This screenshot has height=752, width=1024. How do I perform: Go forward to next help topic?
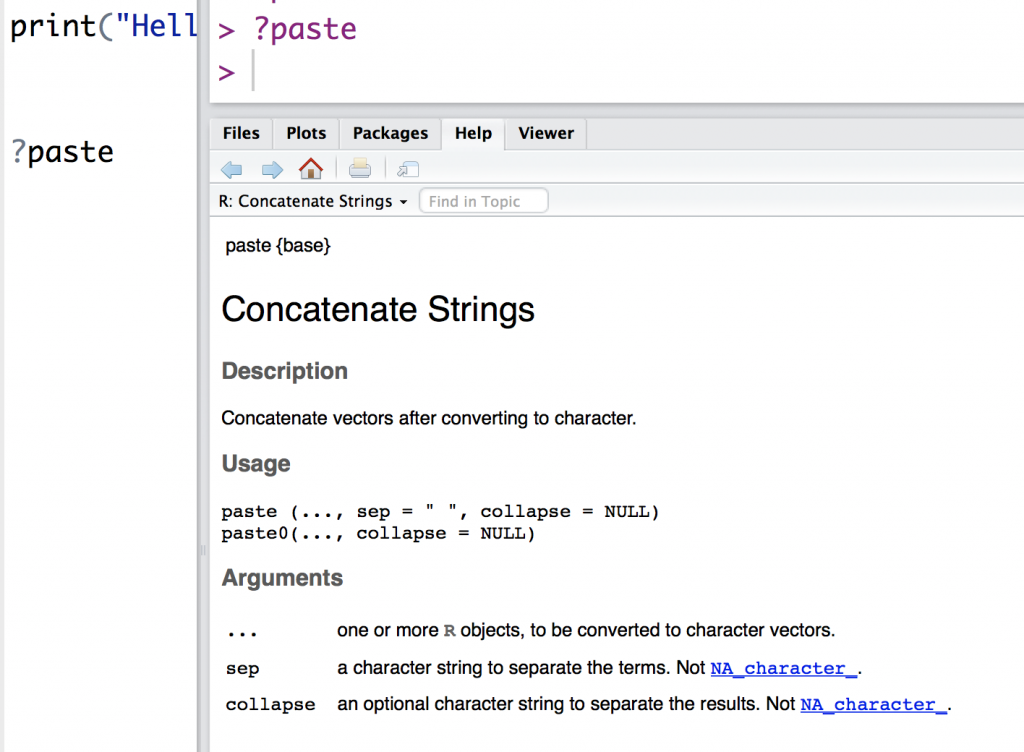(x=271, y=169)
